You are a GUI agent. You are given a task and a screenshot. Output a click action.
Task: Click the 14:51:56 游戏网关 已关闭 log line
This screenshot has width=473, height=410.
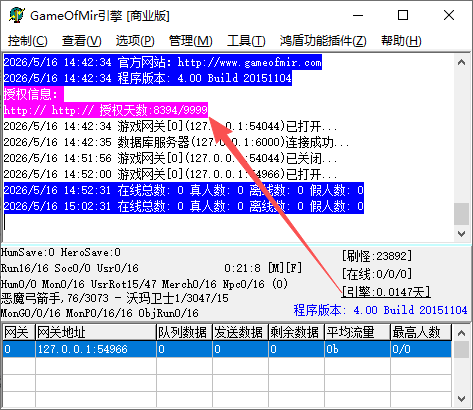click(170, 158)
